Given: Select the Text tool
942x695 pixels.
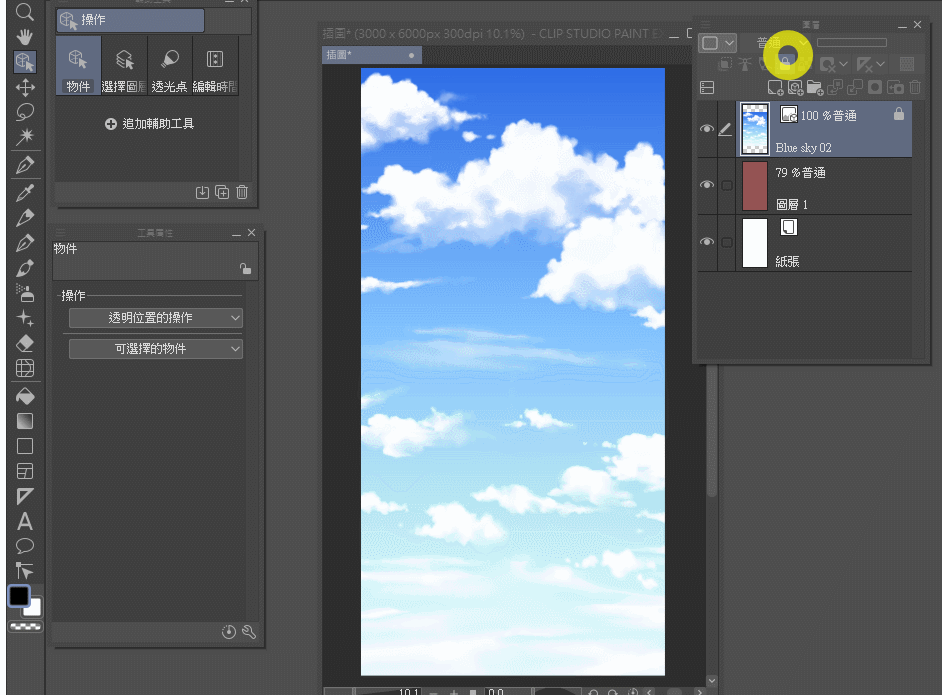Looking at the screenshot, I should click(25, 521).
